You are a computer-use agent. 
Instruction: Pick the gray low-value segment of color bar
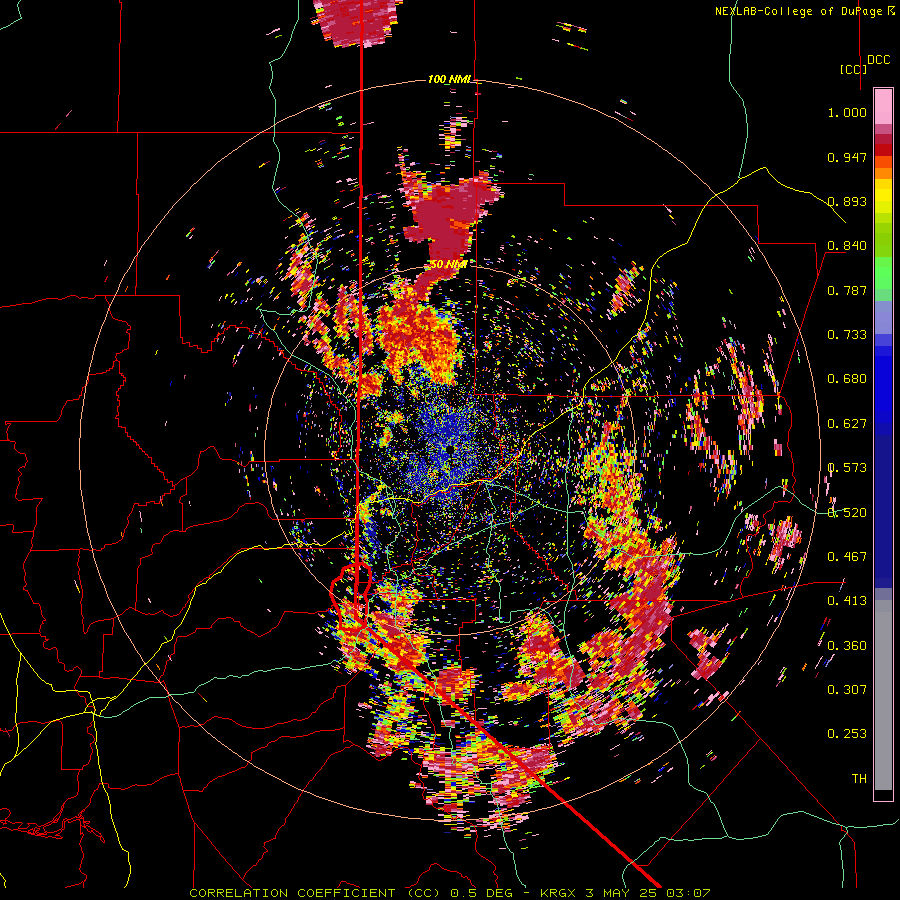pos(883,695)
